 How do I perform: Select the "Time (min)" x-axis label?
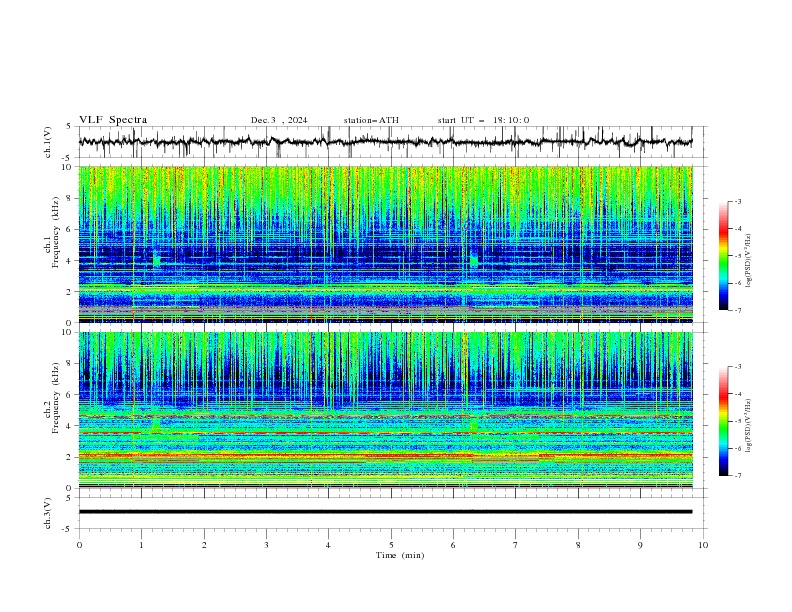tap(400, 555)
